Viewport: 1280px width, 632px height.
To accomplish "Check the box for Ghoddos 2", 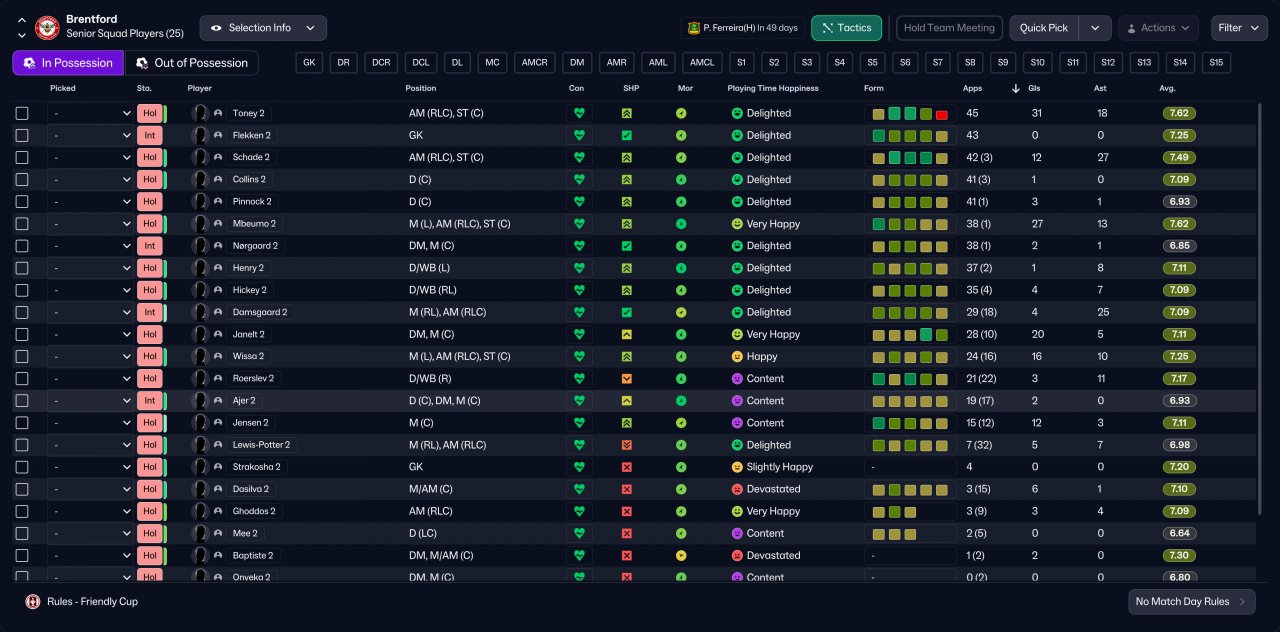I will (x=22, y=511).
